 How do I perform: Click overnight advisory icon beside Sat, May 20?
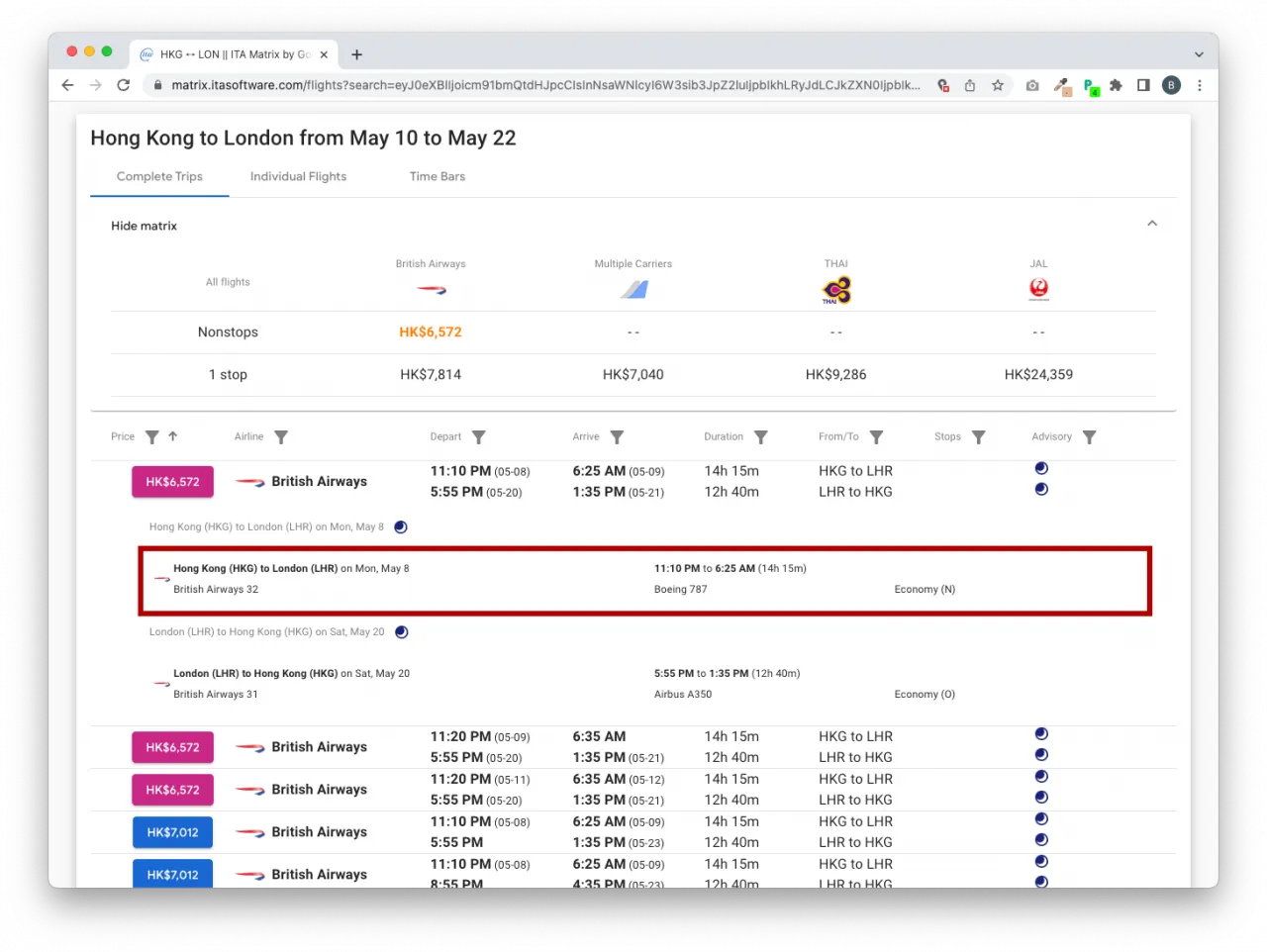coord(401,632)
